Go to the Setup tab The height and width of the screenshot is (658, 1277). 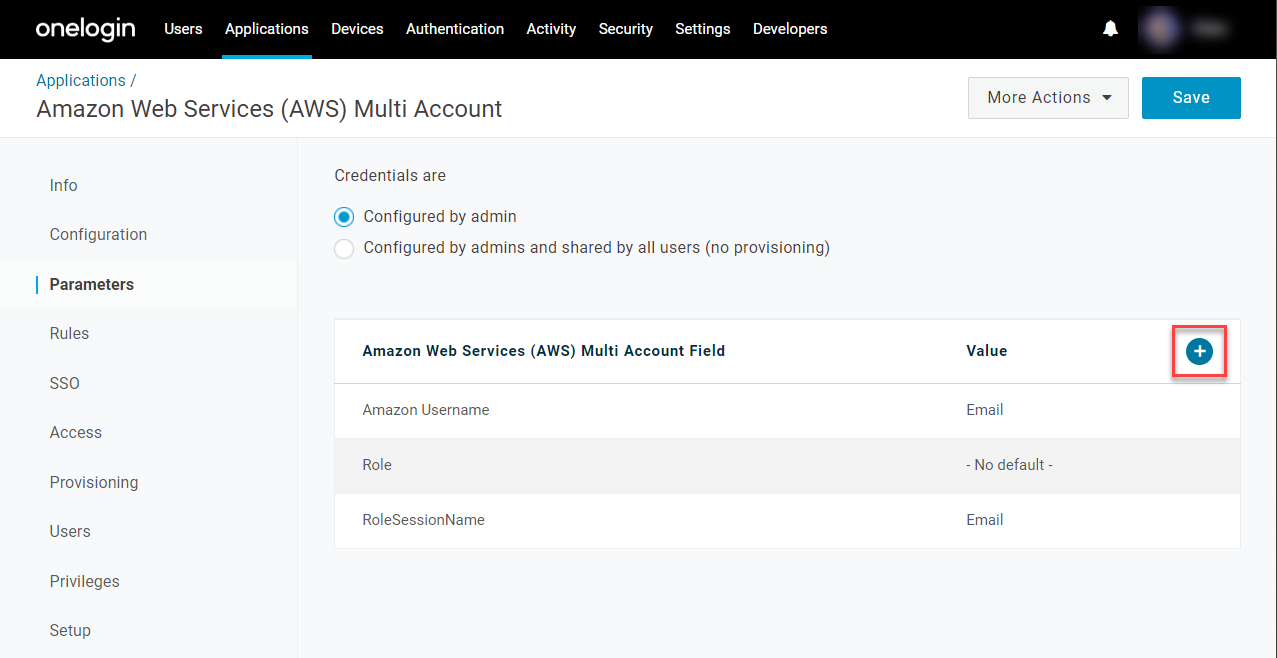click(x=70, y=630)
